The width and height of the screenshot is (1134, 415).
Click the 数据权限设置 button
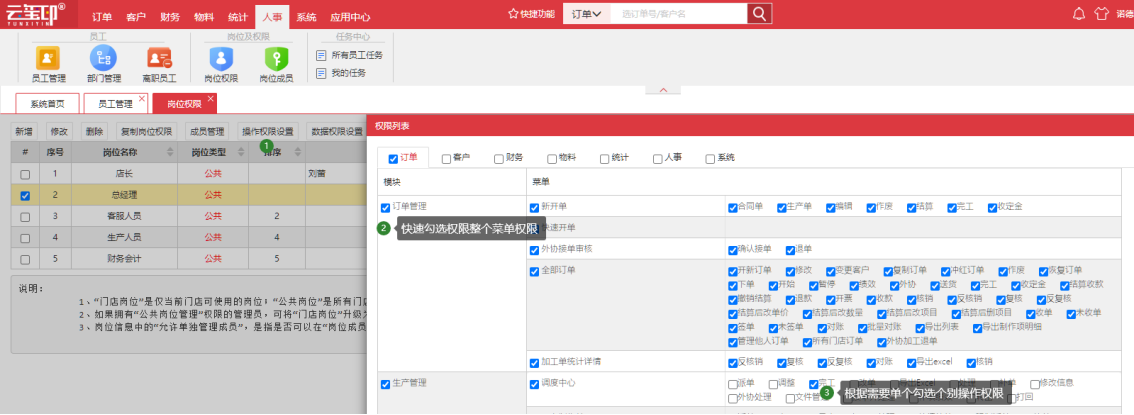[x=336, y=132]
